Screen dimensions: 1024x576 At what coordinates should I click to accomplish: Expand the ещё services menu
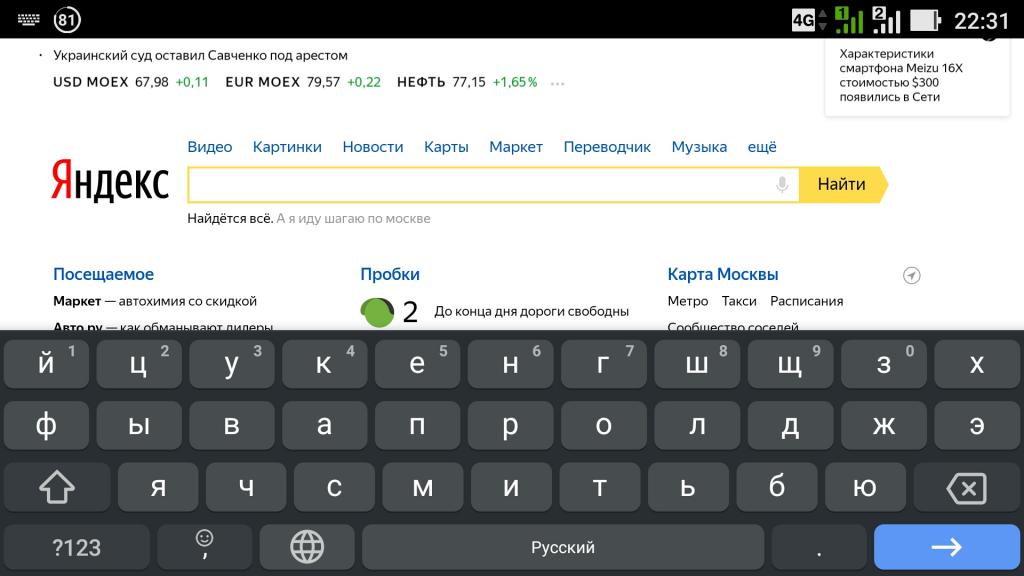[x=762, y=147]
